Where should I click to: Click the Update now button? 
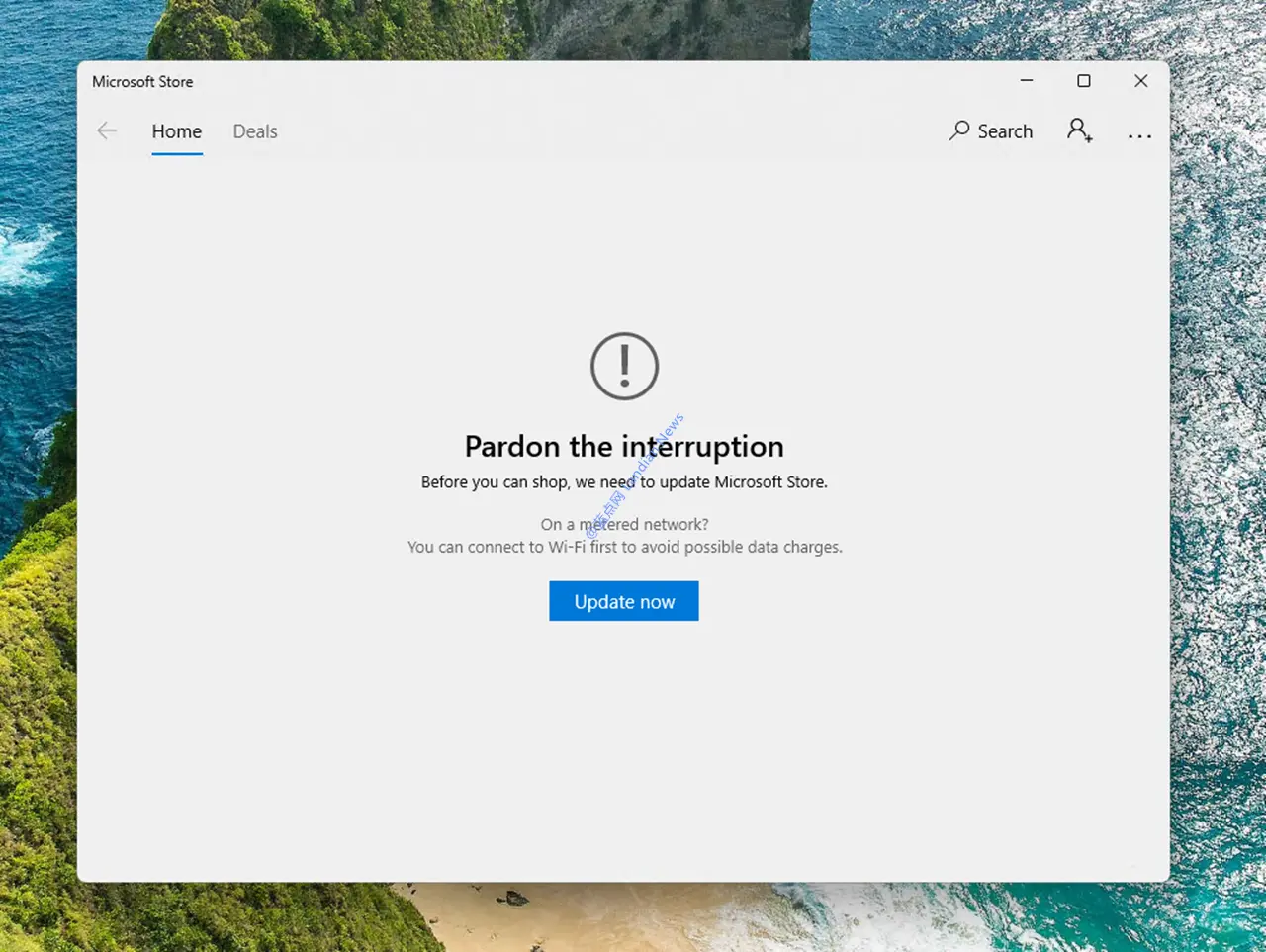pos(624,601)
